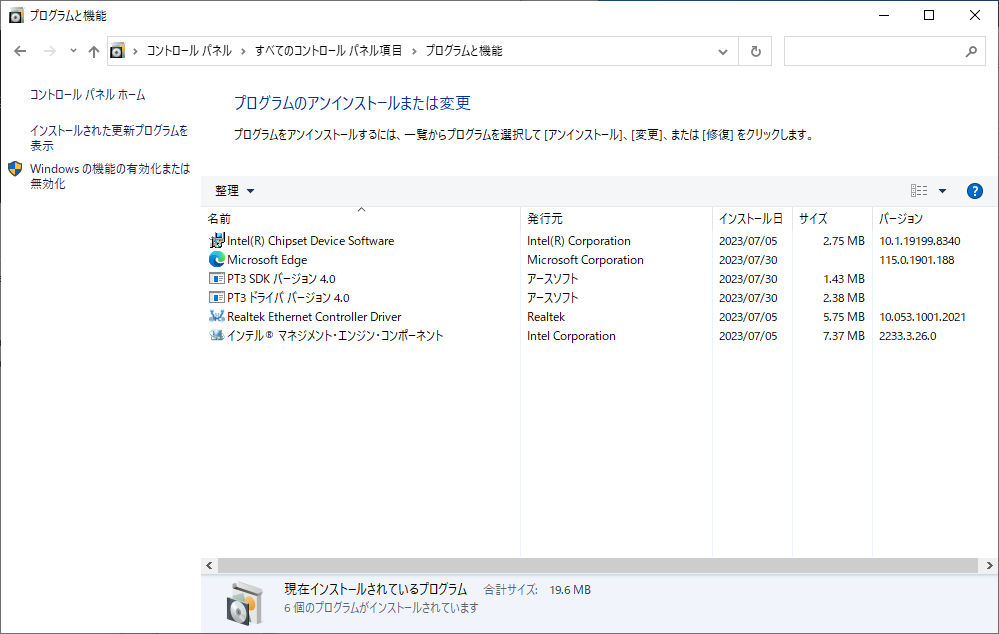The image size is (999, 634).
Task: Select the Microsoft Edge entry name
Action: pyautogui.click(x=267, y=260)
